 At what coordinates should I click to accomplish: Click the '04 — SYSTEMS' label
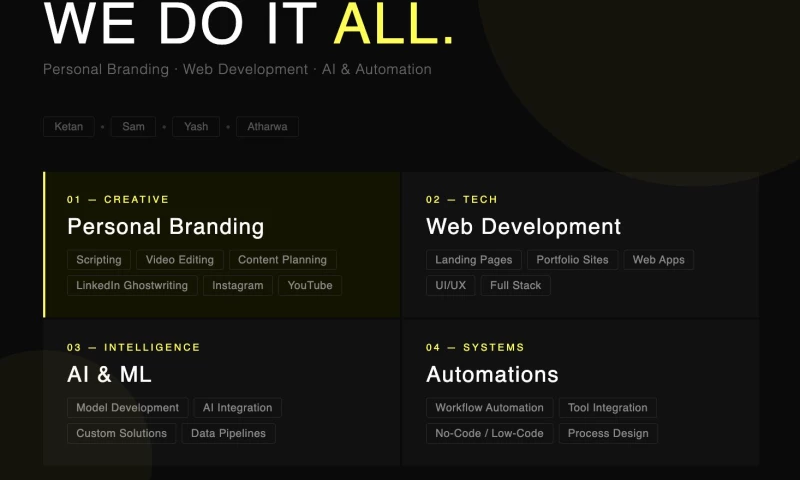coord(476,347)
